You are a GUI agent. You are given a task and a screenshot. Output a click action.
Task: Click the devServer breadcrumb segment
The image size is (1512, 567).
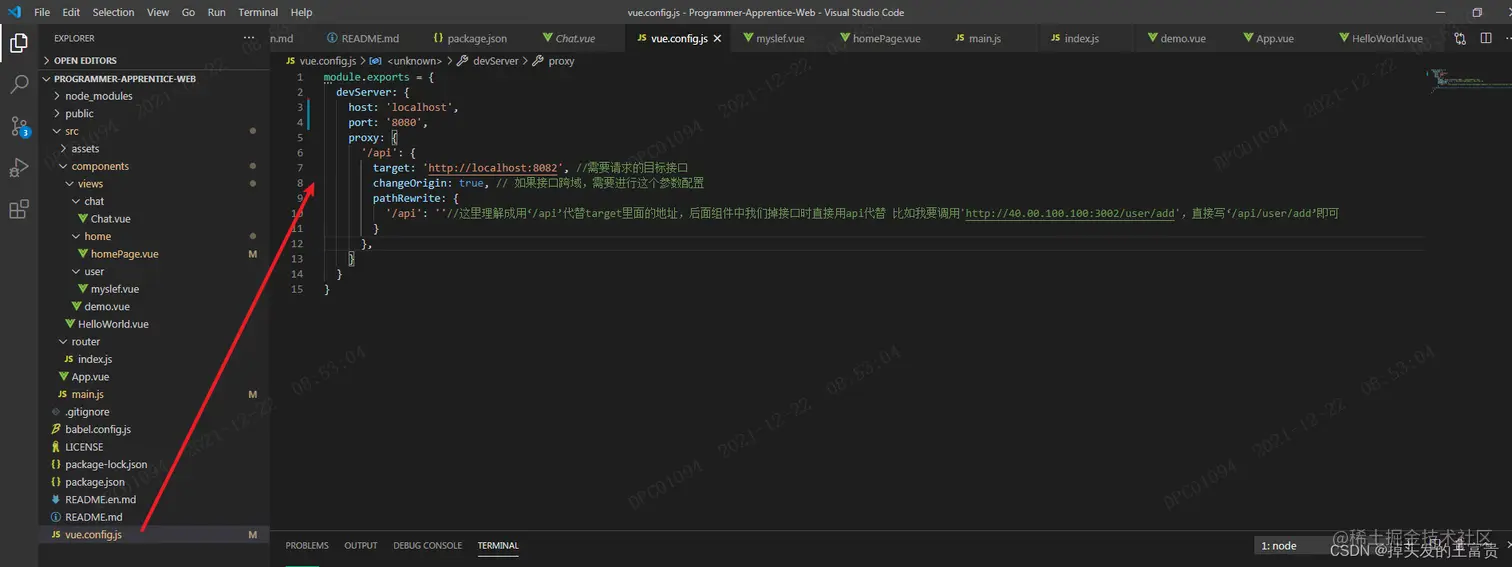(488, 61)
